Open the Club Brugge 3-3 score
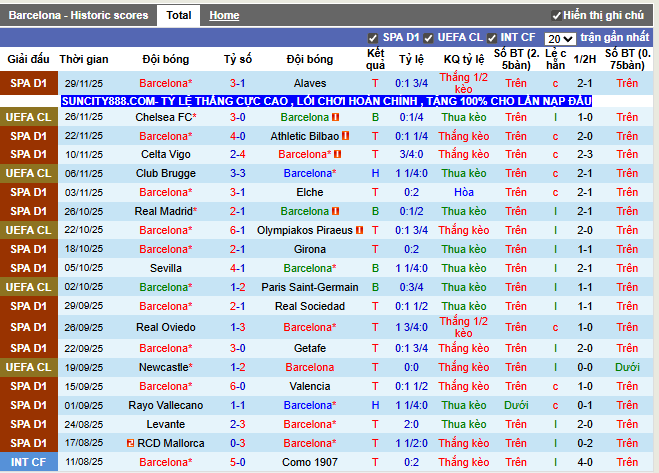The width and height of the screenshot is (659, 473). point(237,173)
